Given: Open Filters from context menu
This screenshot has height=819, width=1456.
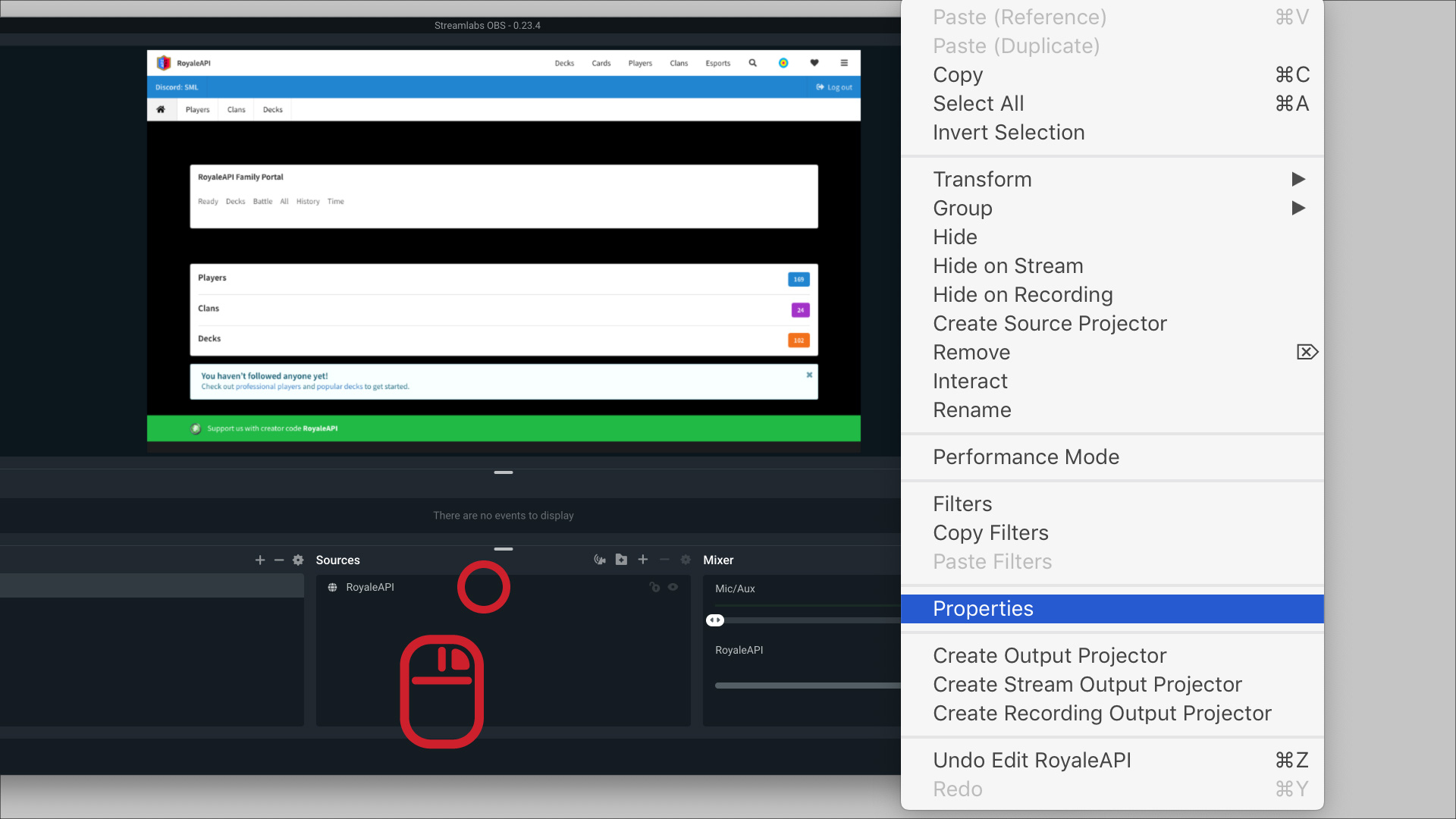Looking at the screenshot, I should tap(1112, 504).
